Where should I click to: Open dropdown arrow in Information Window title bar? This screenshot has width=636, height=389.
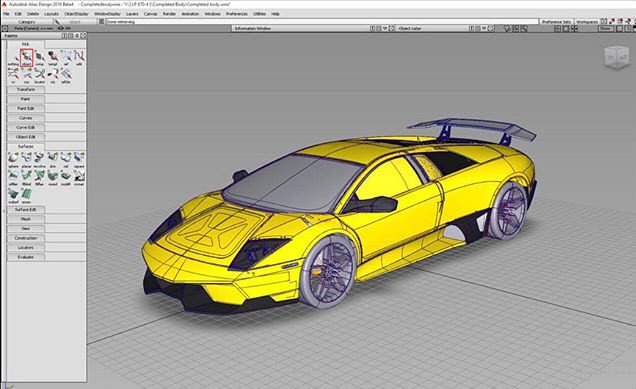coord(385,28)
